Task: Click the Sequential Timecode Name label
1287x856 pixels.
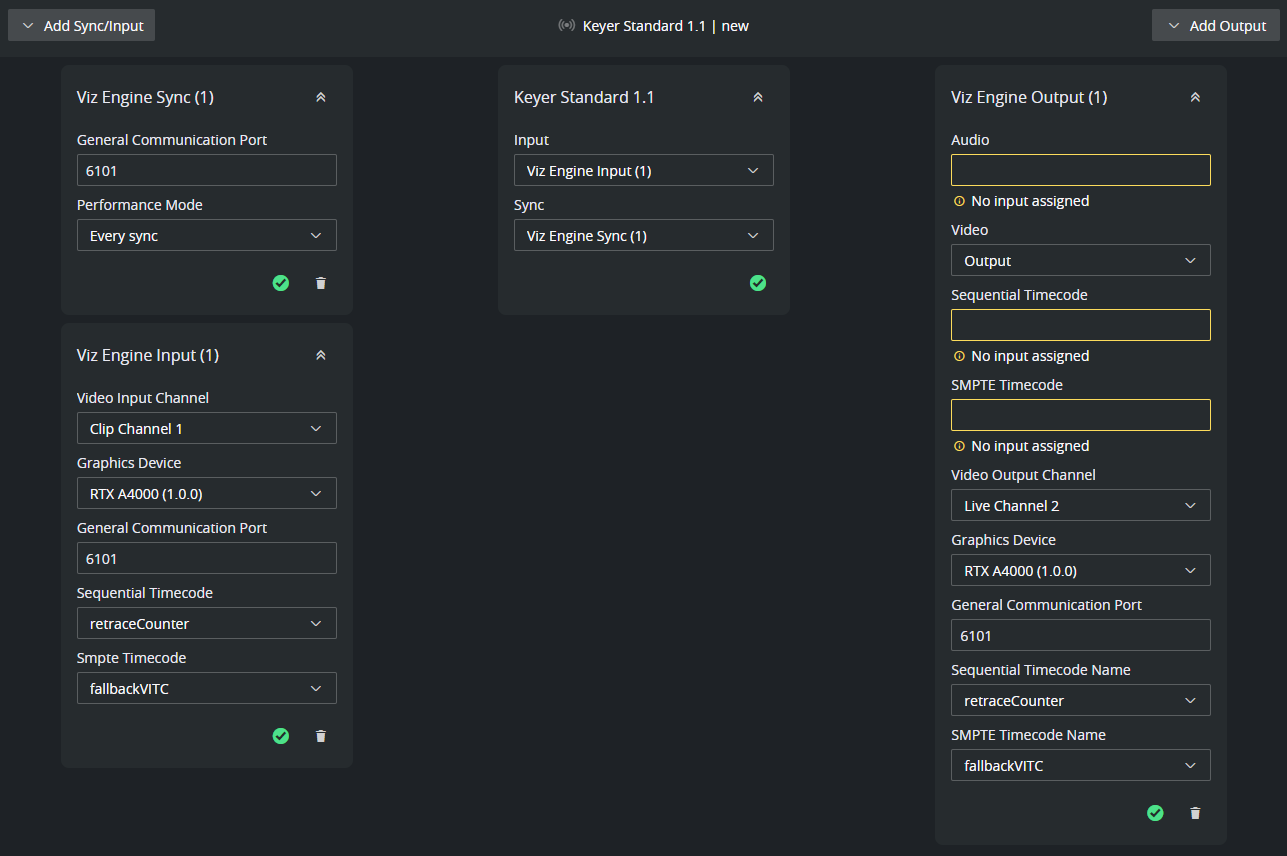Action: coord(1041,670)
